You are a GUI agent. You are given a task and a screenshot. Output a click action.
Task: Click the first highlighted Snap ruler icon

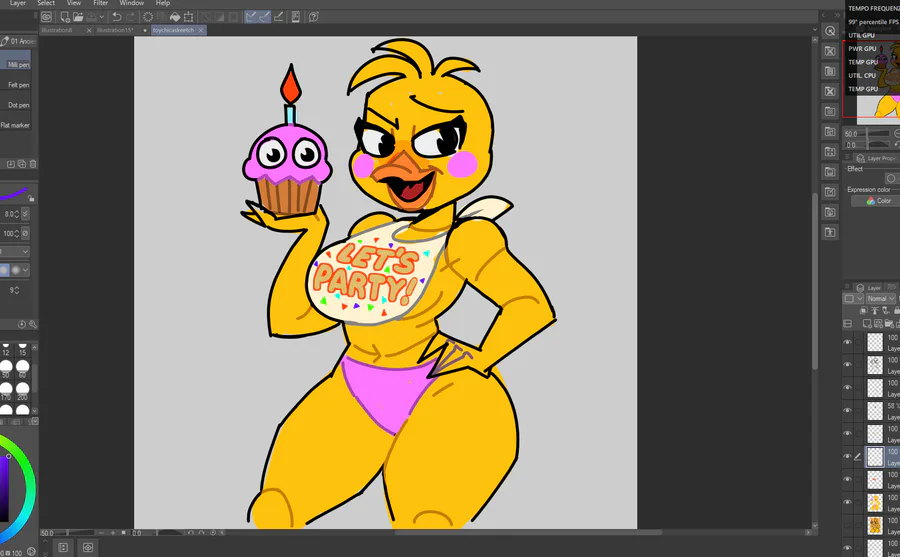point(251,17)
